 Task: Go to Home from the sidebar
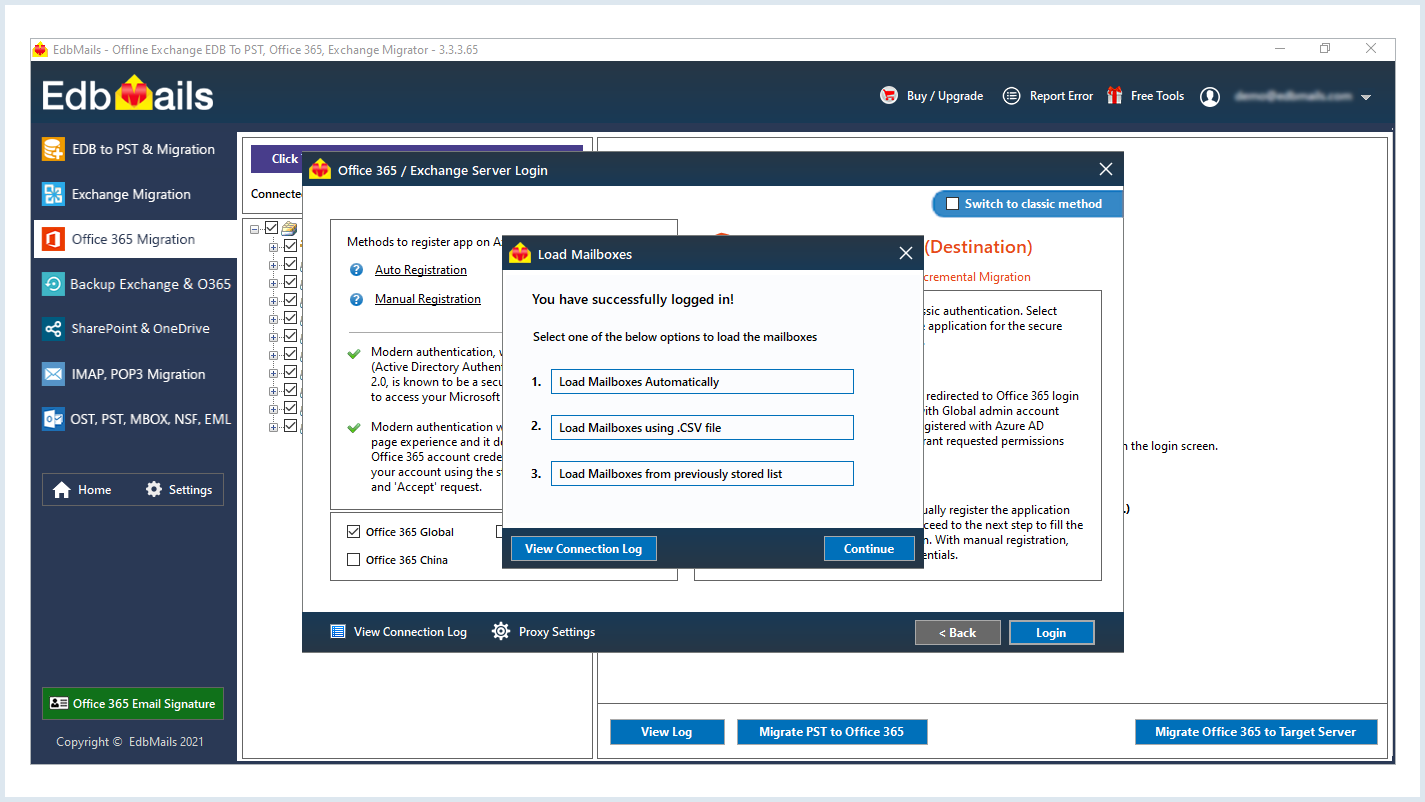coord(82,490)
